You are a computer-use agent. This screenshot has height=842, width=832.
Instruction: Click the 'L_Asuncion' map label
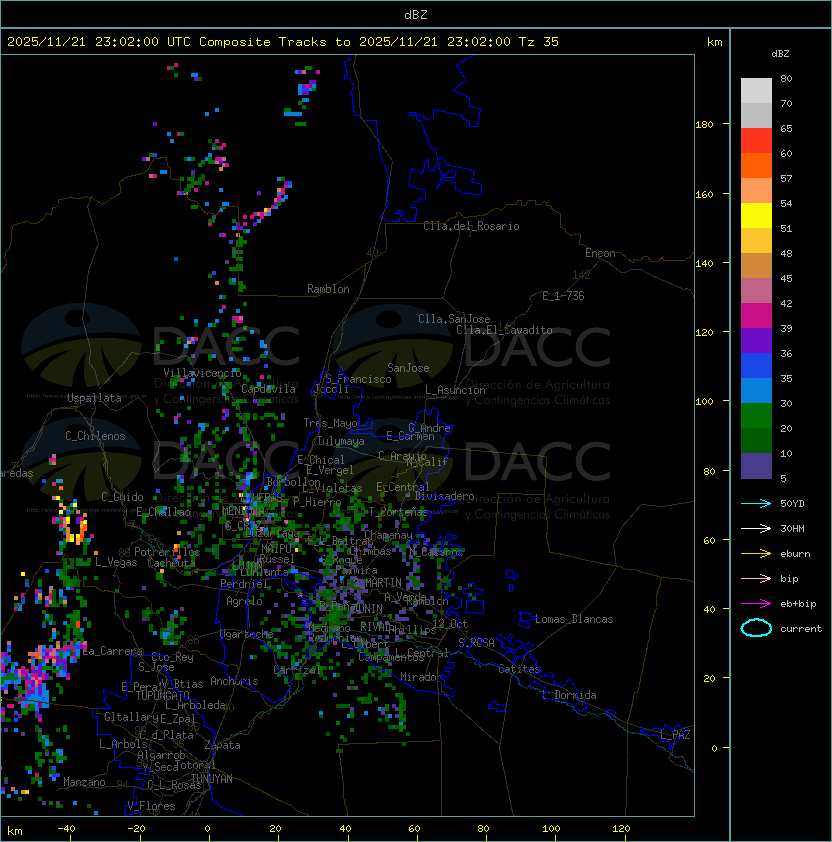tap(455, 390)
